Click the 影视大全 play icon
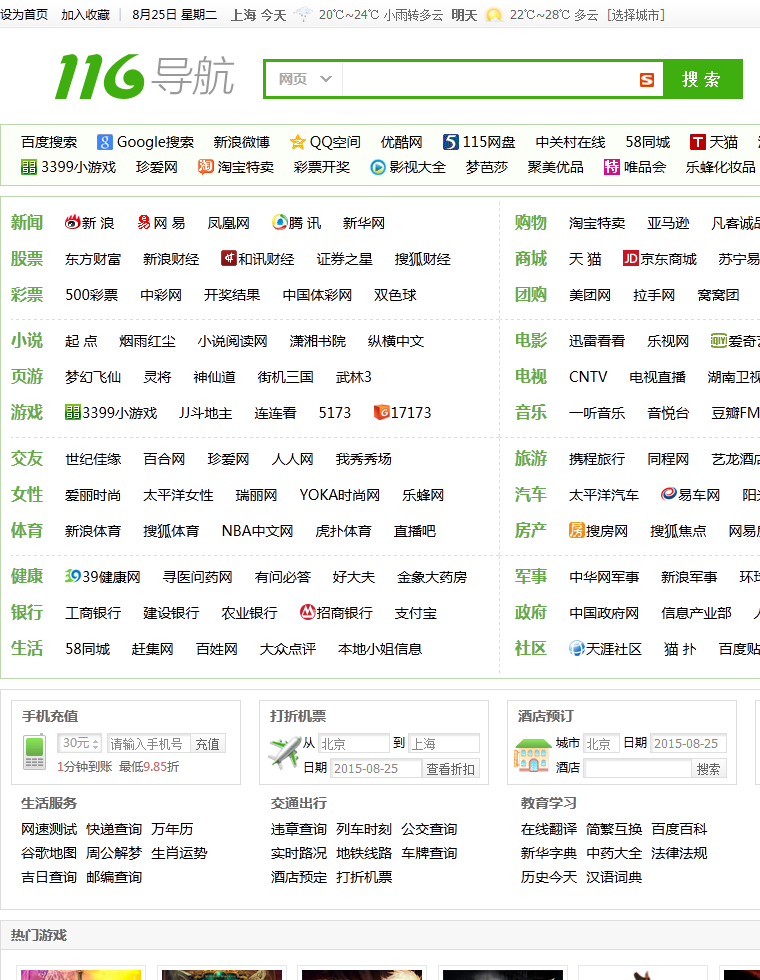 click(378, 168)
